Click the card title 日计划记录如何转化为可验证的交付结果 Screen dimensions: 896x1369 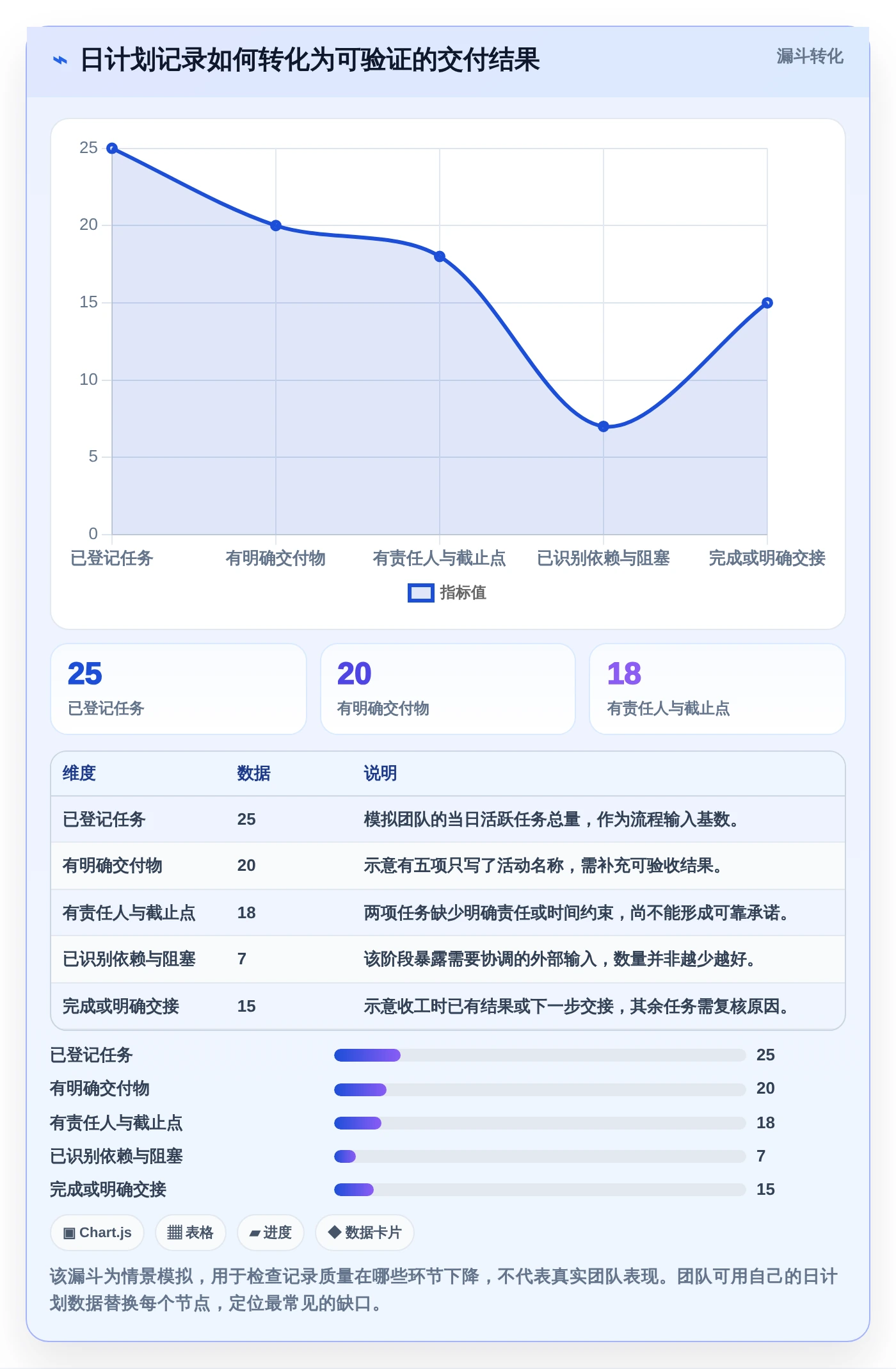(x=310, y=60)
